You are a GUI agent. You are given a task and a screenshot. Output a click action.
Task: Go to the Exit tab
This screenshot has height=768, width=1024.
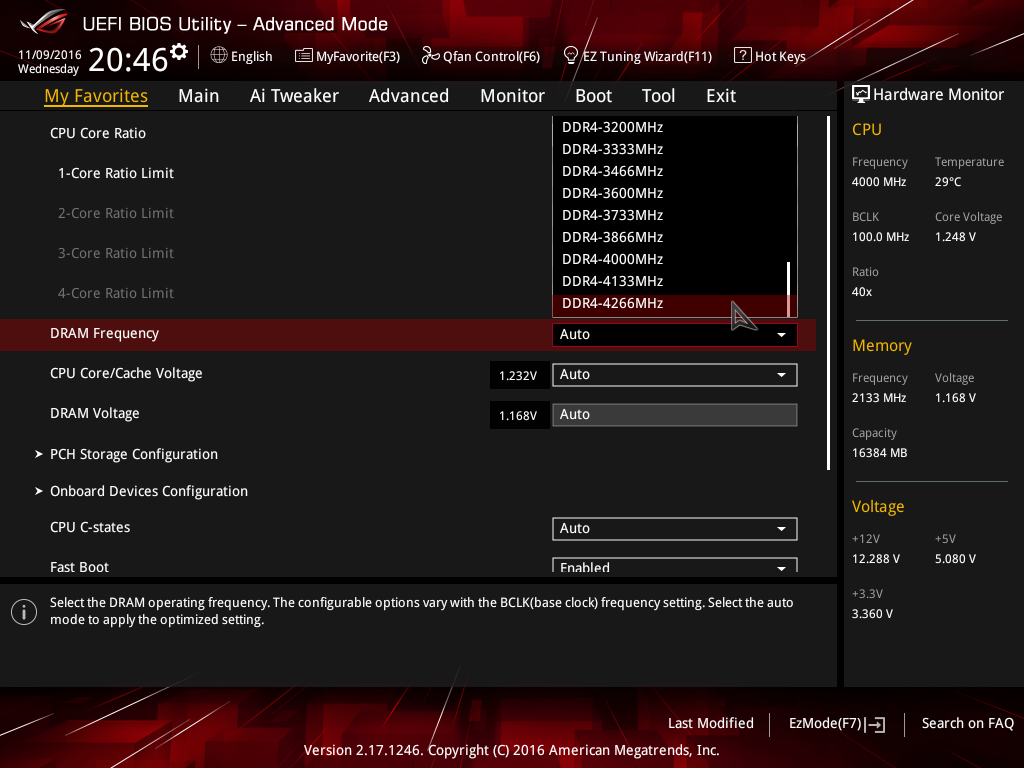pyautogui.click(x=721, y=96)
